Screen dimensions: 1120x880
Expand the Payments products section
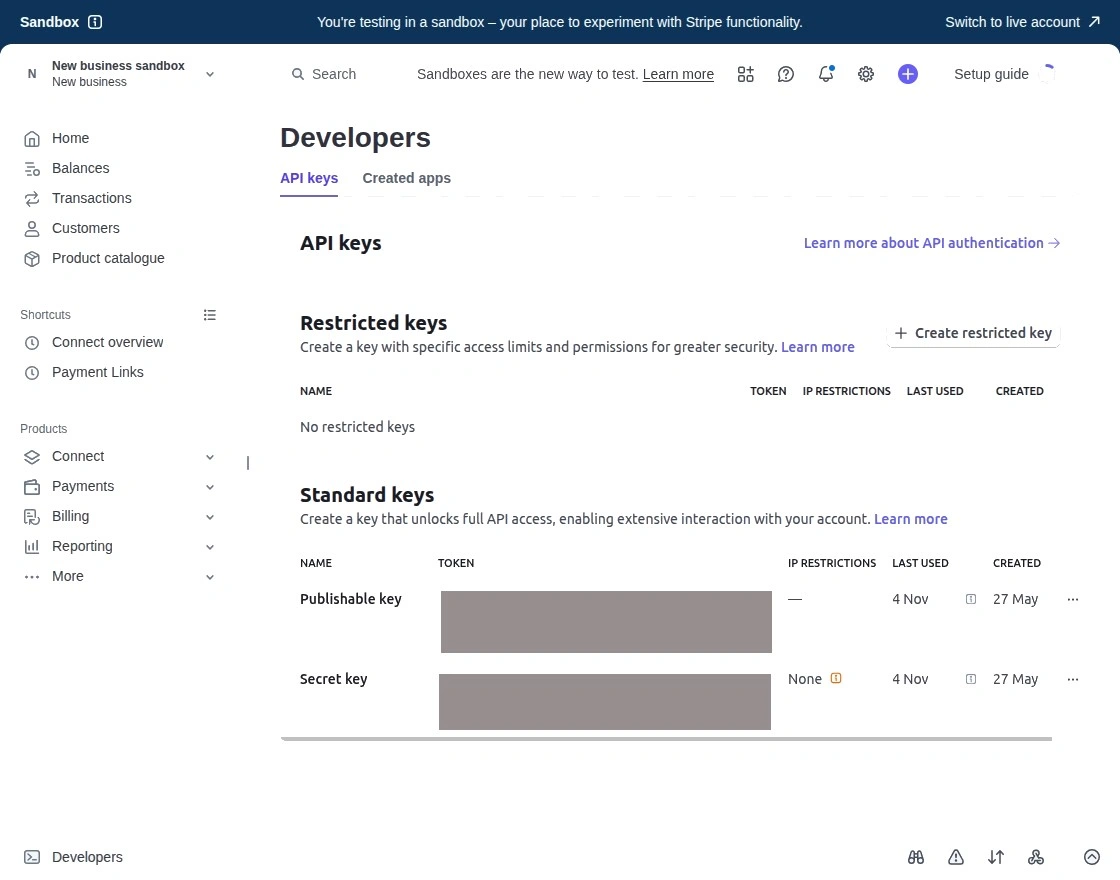click(210, 487)
